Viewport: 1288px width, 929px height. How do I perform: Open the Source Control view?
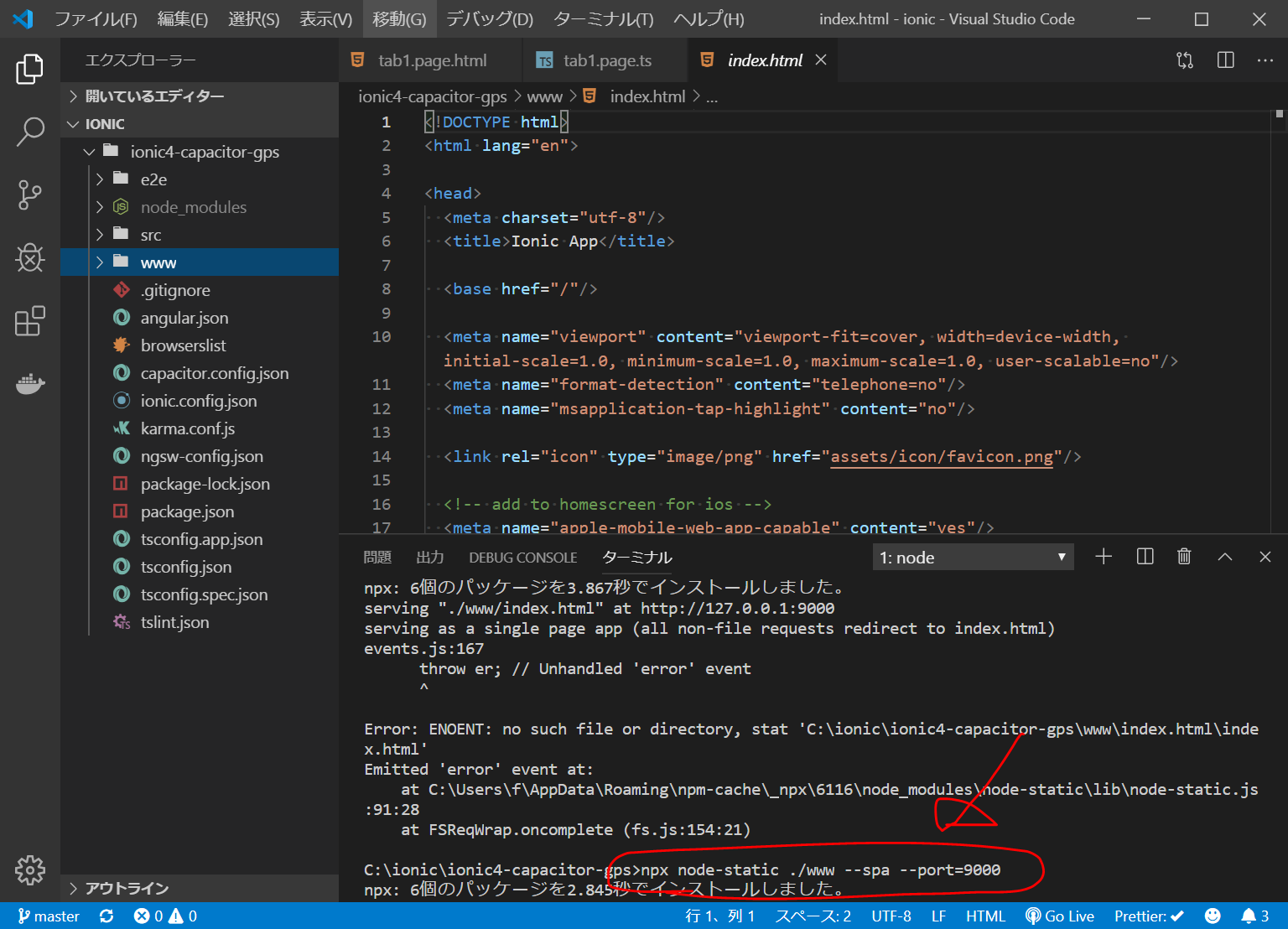point(30,195)
